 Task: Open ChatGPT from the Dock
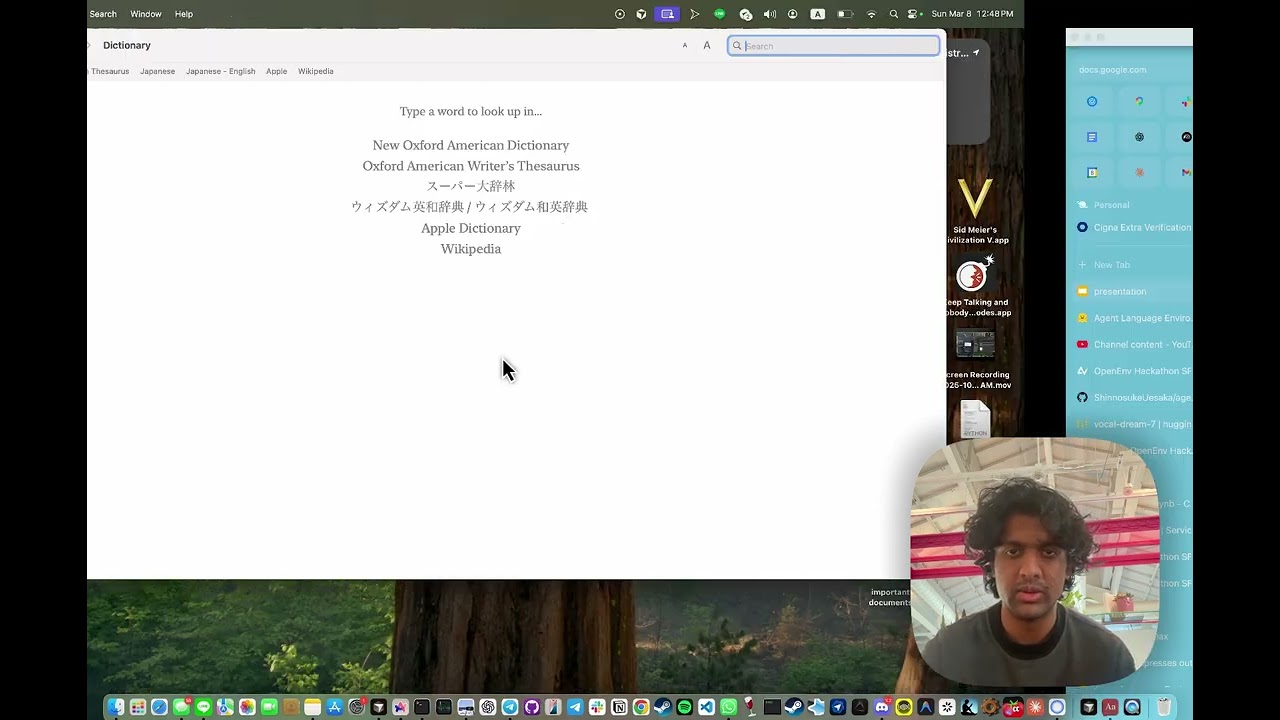[x=488, y=707]
